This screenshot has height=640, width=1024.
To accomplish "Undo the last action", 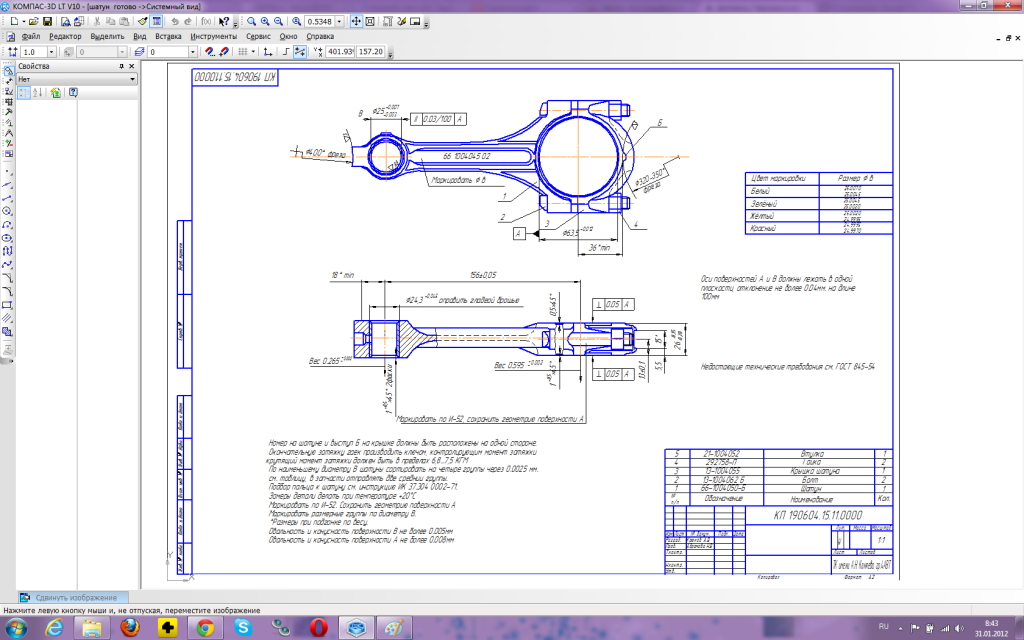I will coord(174,22).
